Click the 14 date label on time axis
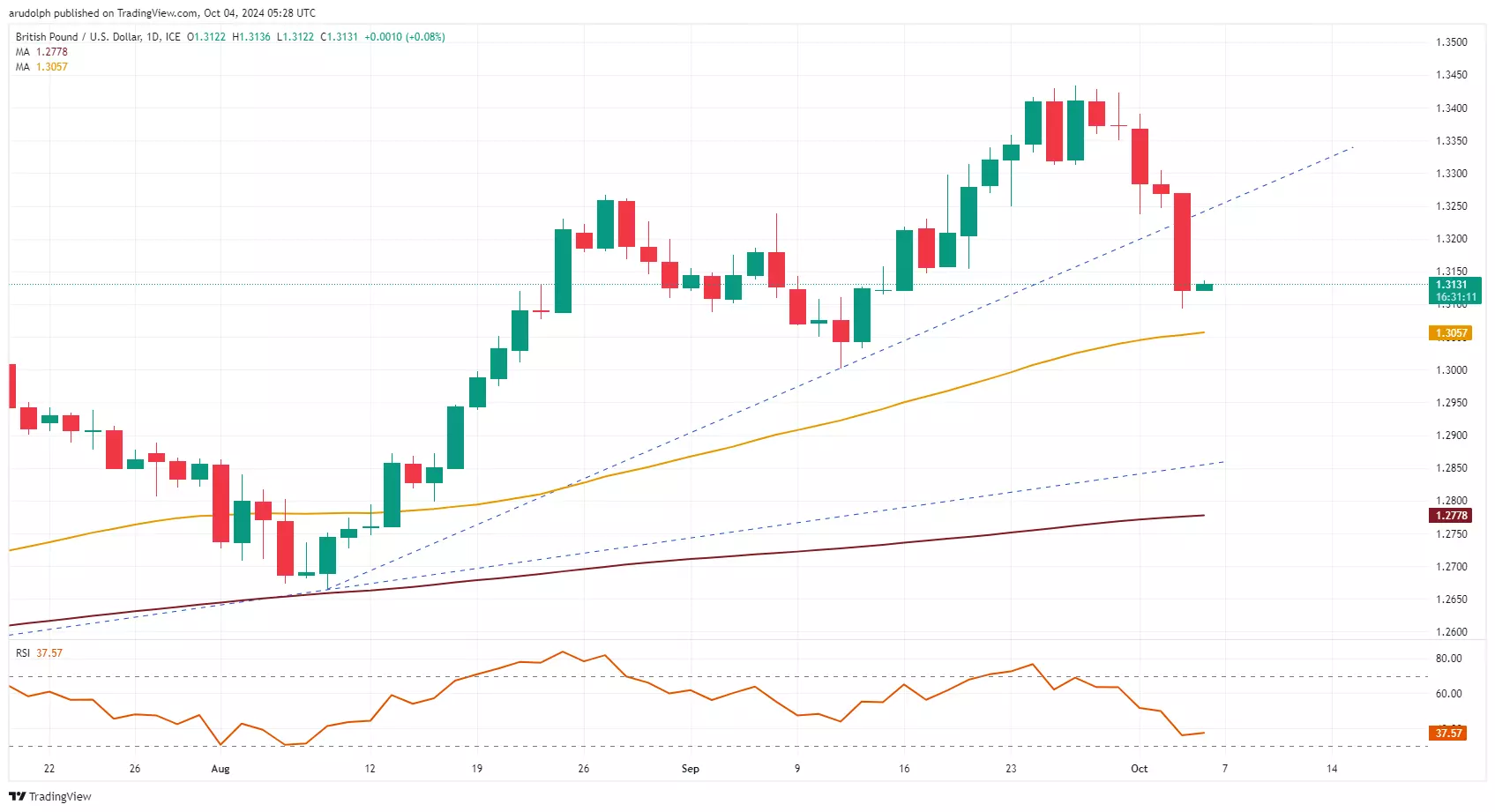 (x=1332, y=769)
